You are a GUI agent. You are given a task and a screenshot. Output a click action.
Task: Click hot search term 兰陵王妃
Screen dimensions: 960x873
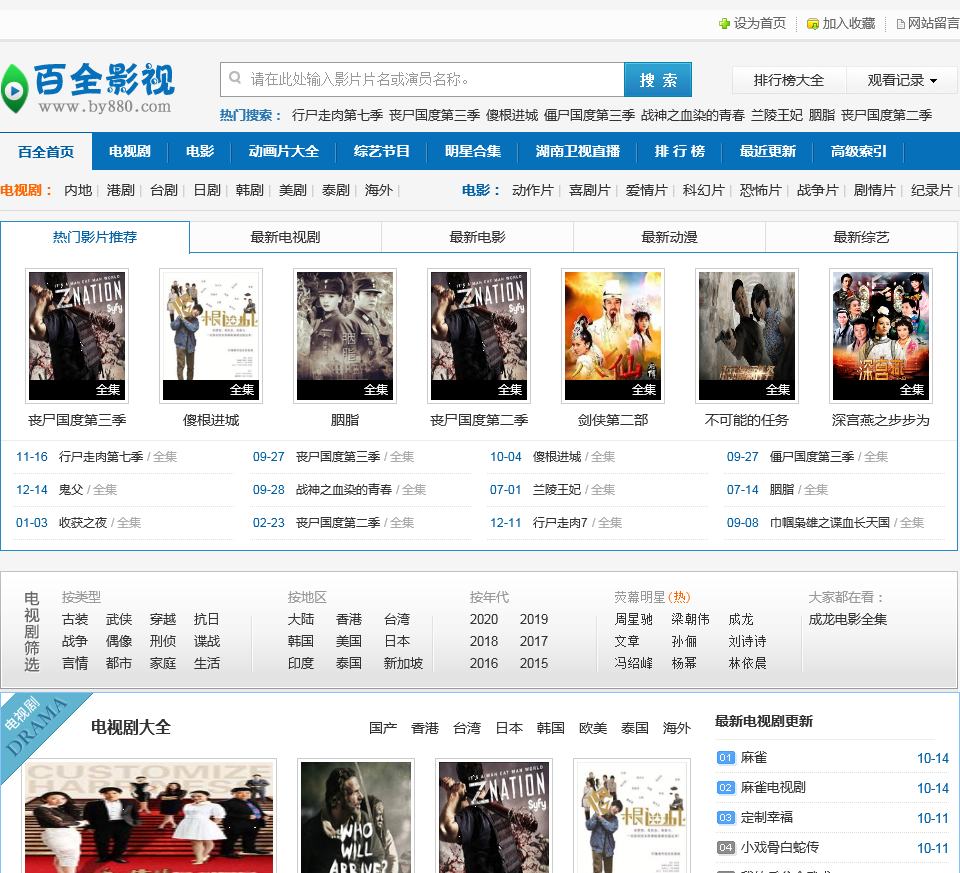click(777, 115)
